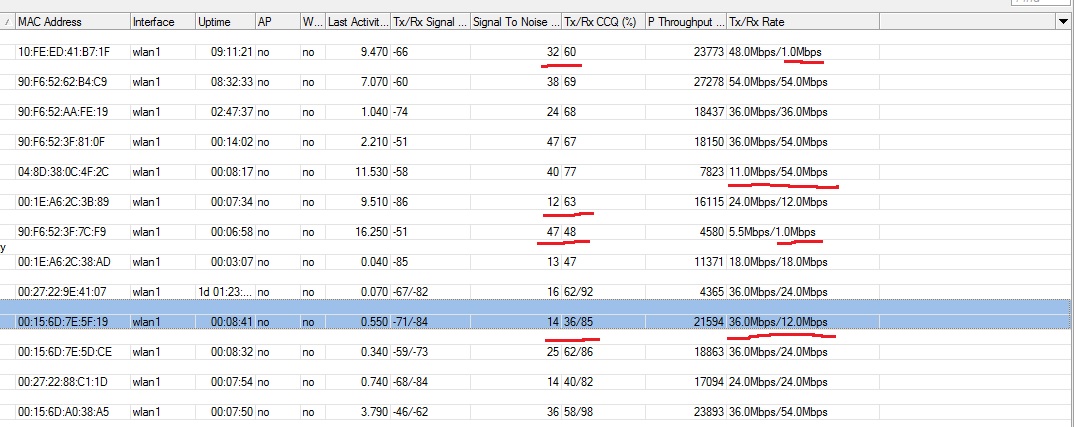Select client row 10:FE:ED:41:B7:1F

63,51
